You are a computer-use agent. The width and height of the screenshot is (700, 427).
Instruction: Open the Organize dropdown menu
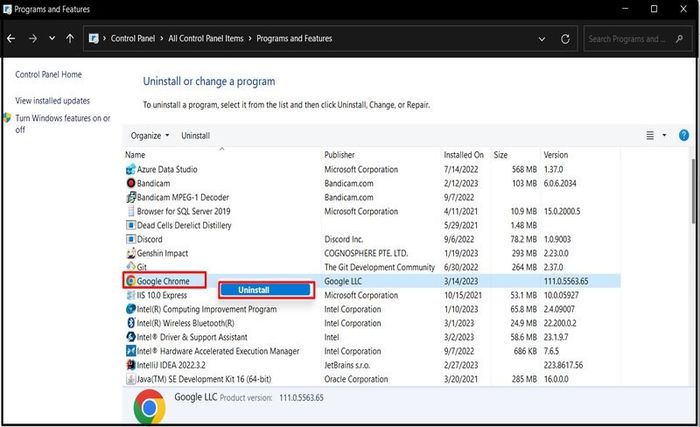[150, 135]
